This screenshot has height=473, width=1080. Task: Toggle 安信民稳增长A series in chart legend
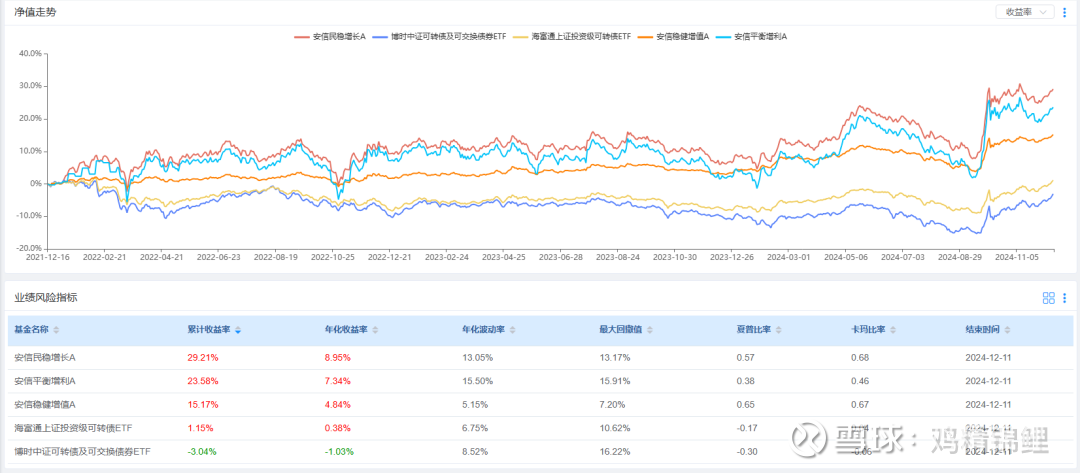pyautogui.click(x=330, y=37)
